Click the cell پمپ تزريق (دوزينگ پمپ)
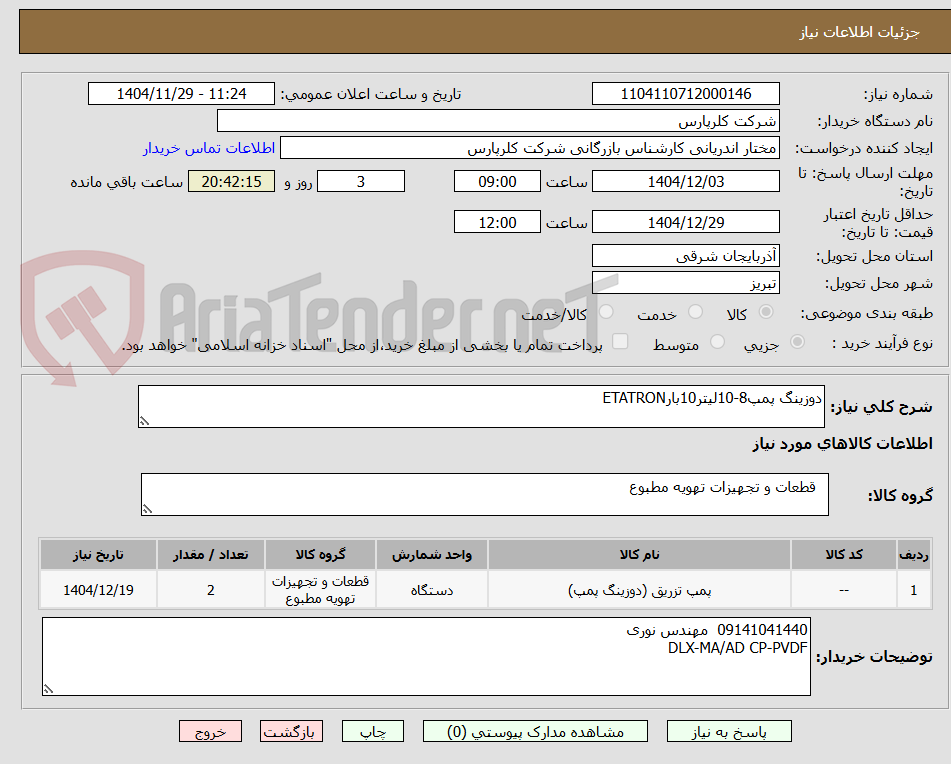This screenshot has width=951, height=764. [639, 590]
